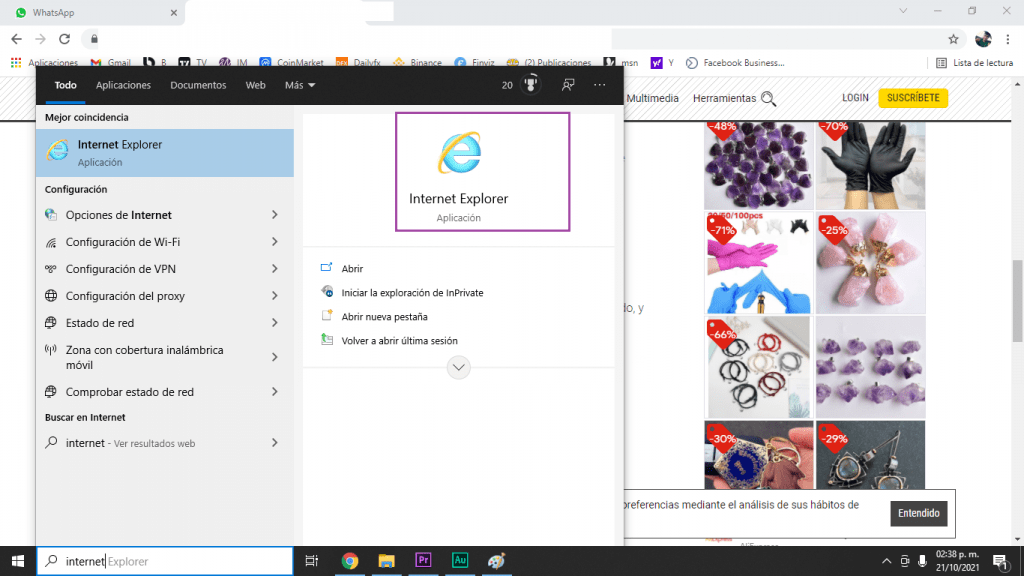
Task: Open the rose quartz pendants ad thumbnail
Action: pos(871,263)
